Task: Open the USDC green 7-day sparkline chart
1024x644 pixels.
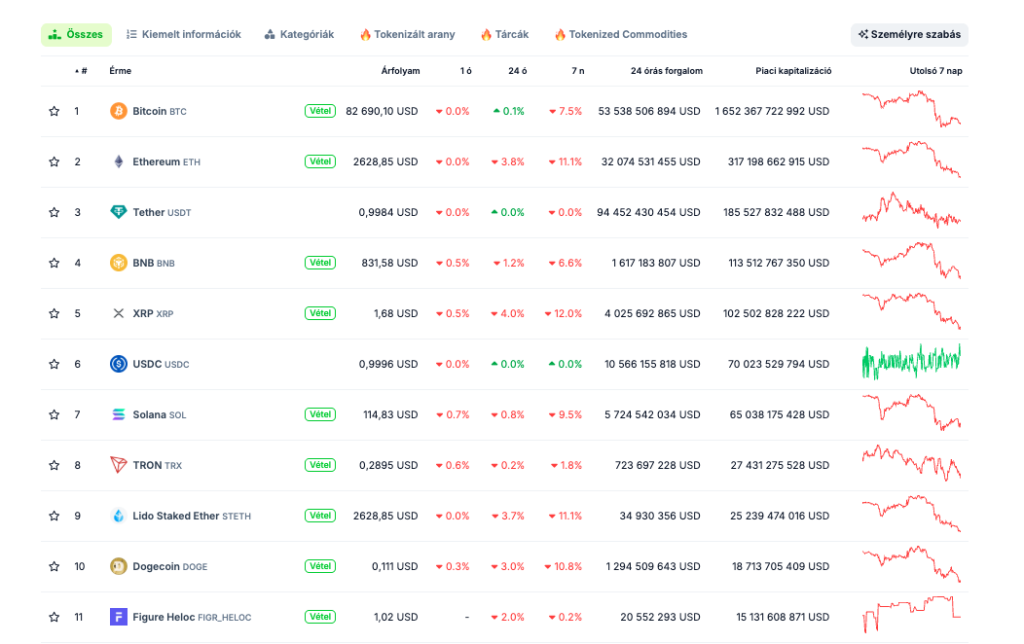Action: (x=911, y=363)
